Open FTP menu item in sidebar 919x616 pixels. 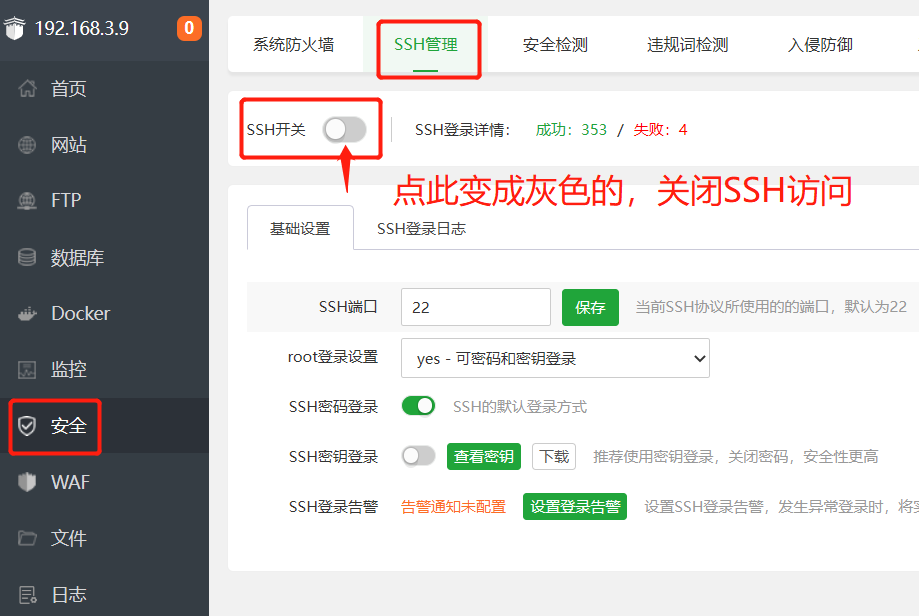coord(66,200)
